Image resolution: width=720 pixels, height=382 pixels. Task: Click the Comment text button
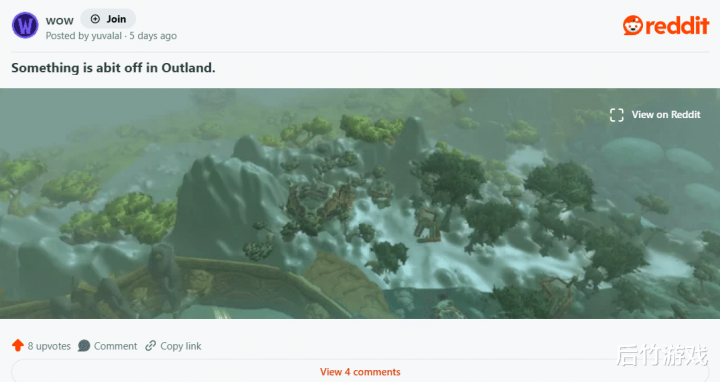pyautogui.click(x=115, y=346)
